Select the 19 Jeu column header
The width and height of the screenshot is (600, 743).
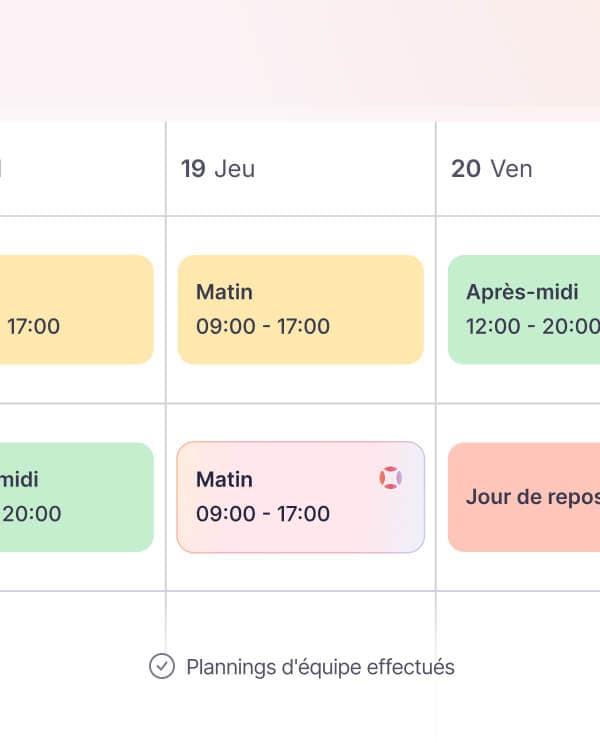click(x=218, y=168)
